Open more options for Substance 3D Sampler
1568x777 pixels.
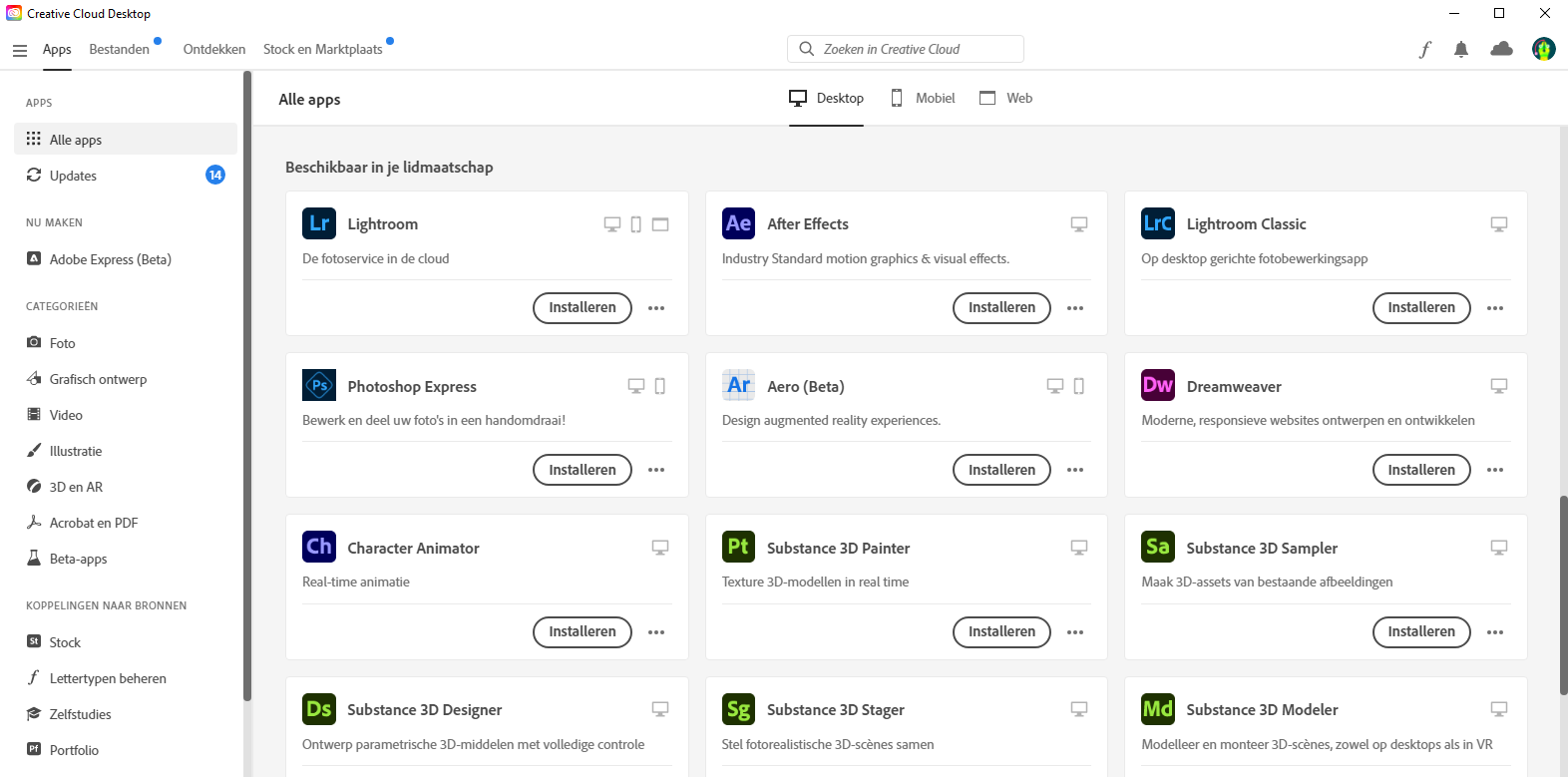click(x=1495, y=632)
